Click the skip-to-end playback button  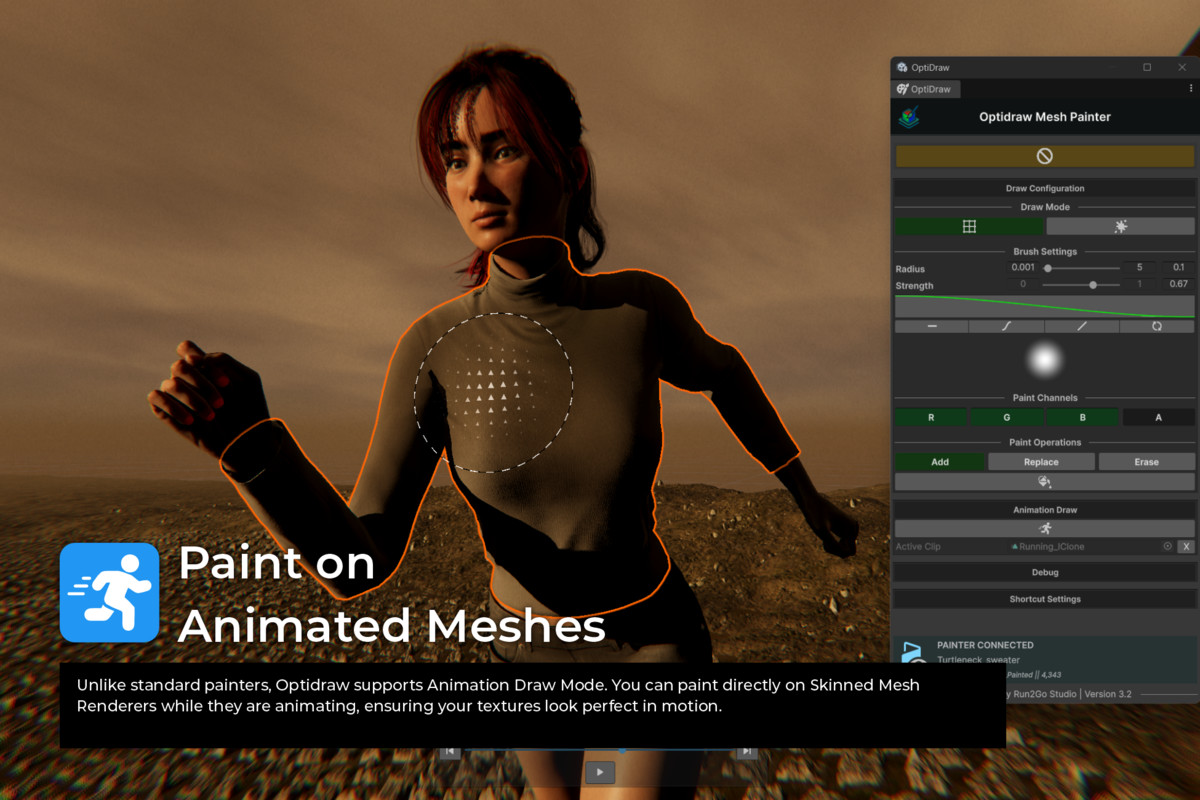point(746,752)
